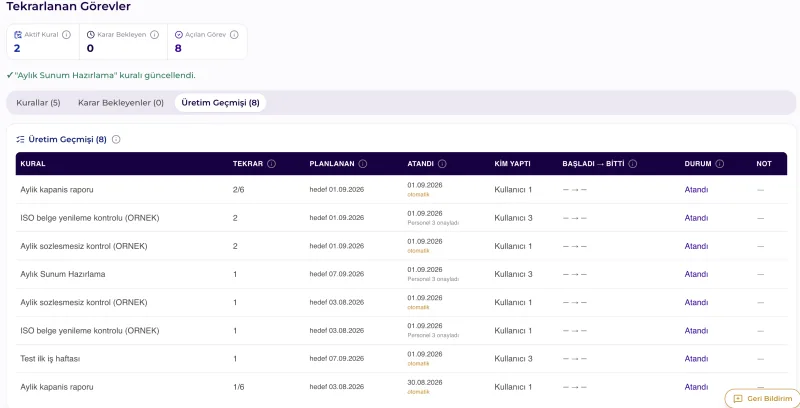
Task: Click hedef 07.09.2026 in Test ilk iş haftası row
Action: tap(337, 359)
